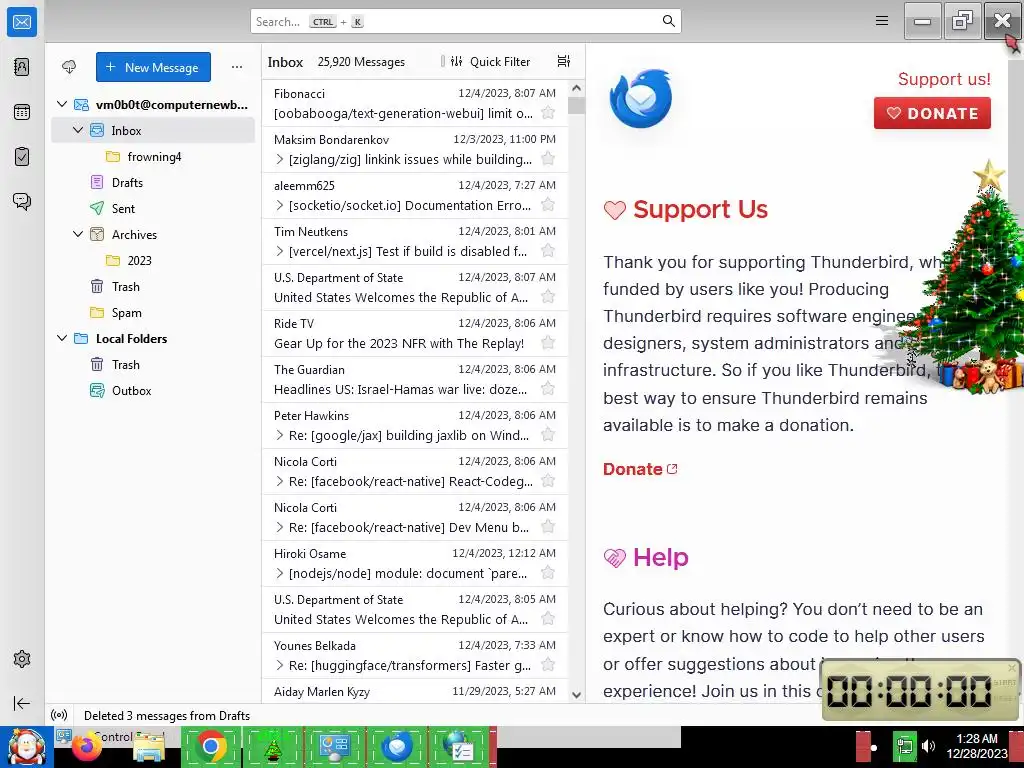This screenshot has height=768, width=1024.
Task: Collapse the Inbox folder chevron
Action: coord(78,130)
